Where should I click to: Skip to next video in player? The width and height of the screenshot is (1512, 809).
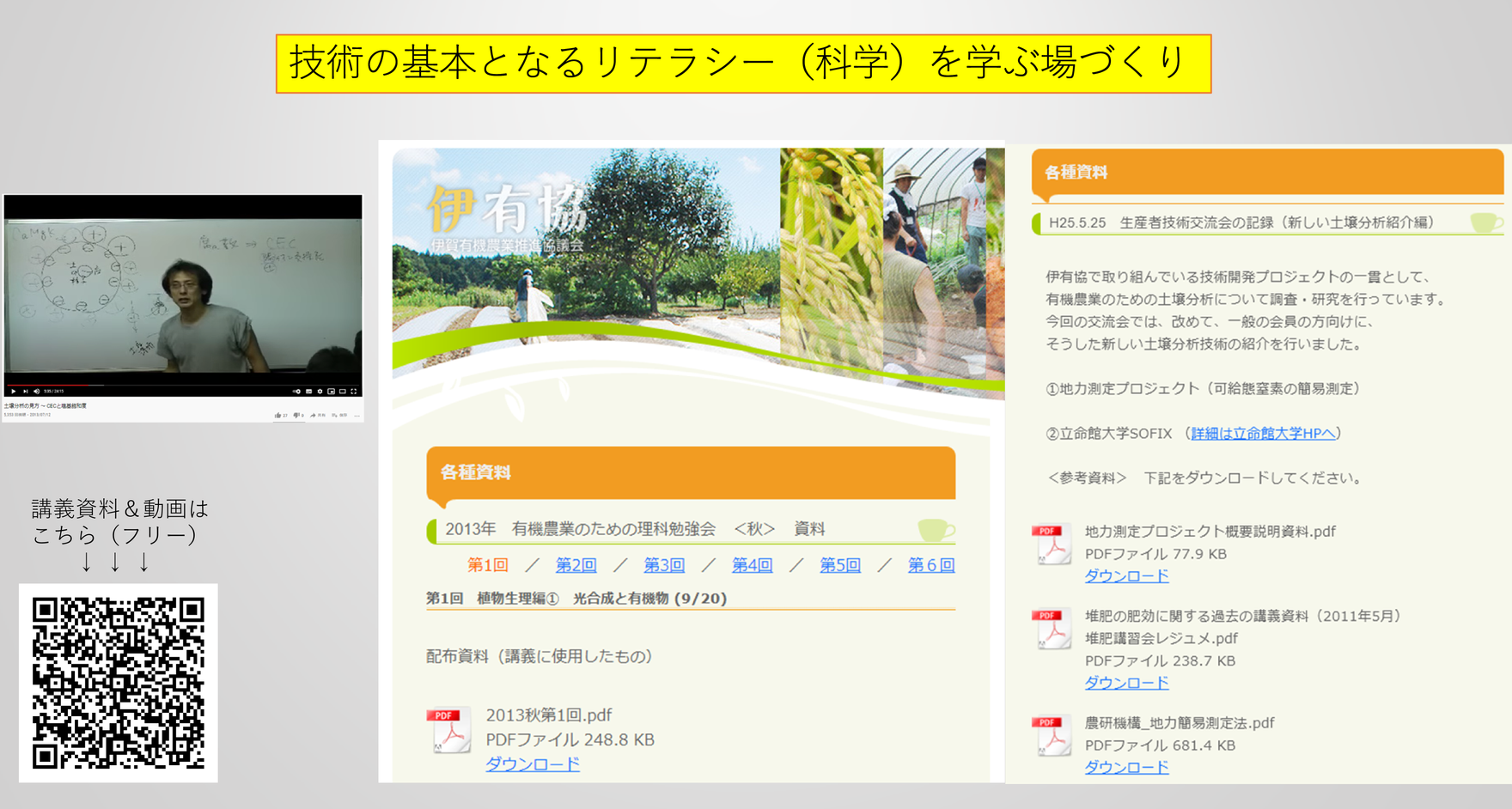(x=25, y=392)
